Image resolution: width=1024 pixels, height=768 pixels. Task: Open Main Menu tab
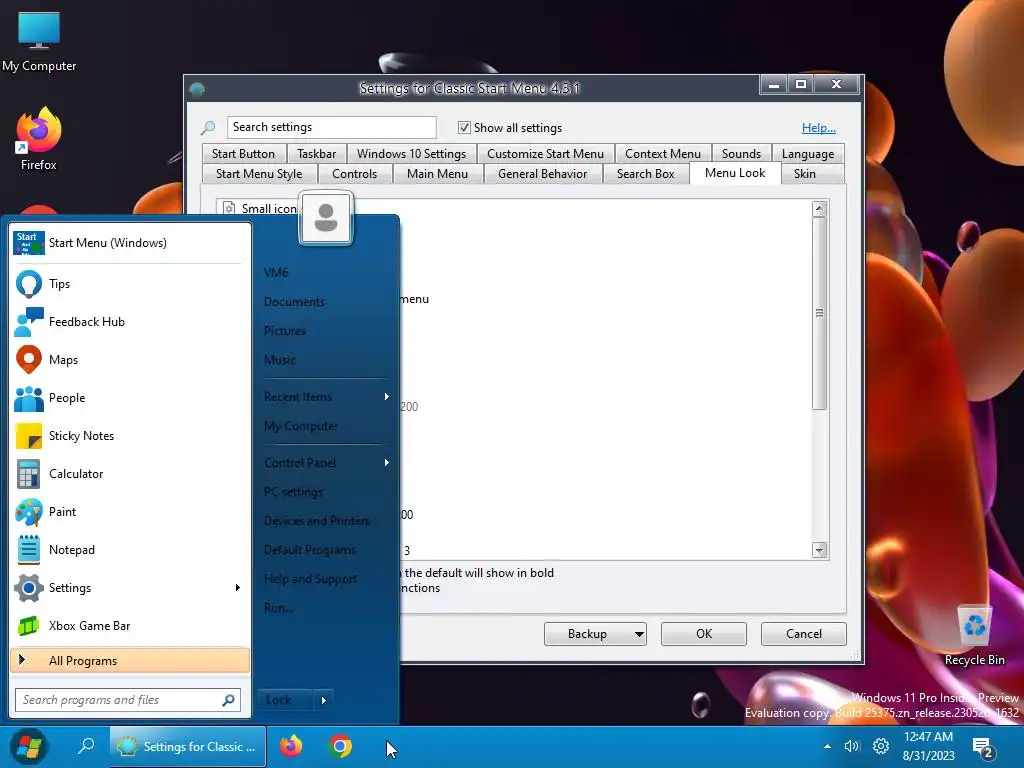pyautogui.click(x=437, y=174)
